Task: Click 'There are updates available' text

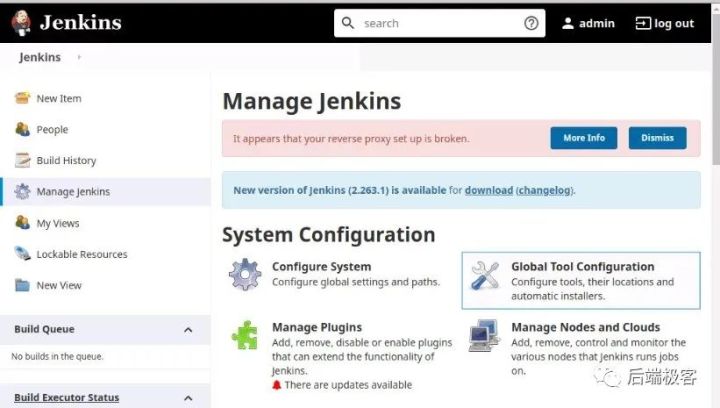Action: coord(348,385)
